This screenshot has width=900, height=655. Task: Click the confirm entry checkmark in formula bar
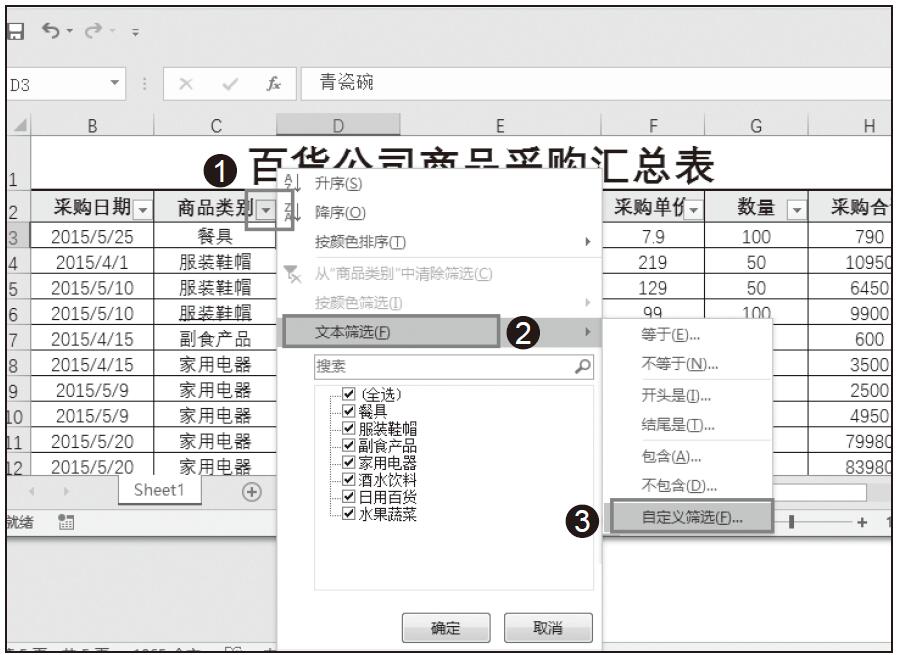228,84
